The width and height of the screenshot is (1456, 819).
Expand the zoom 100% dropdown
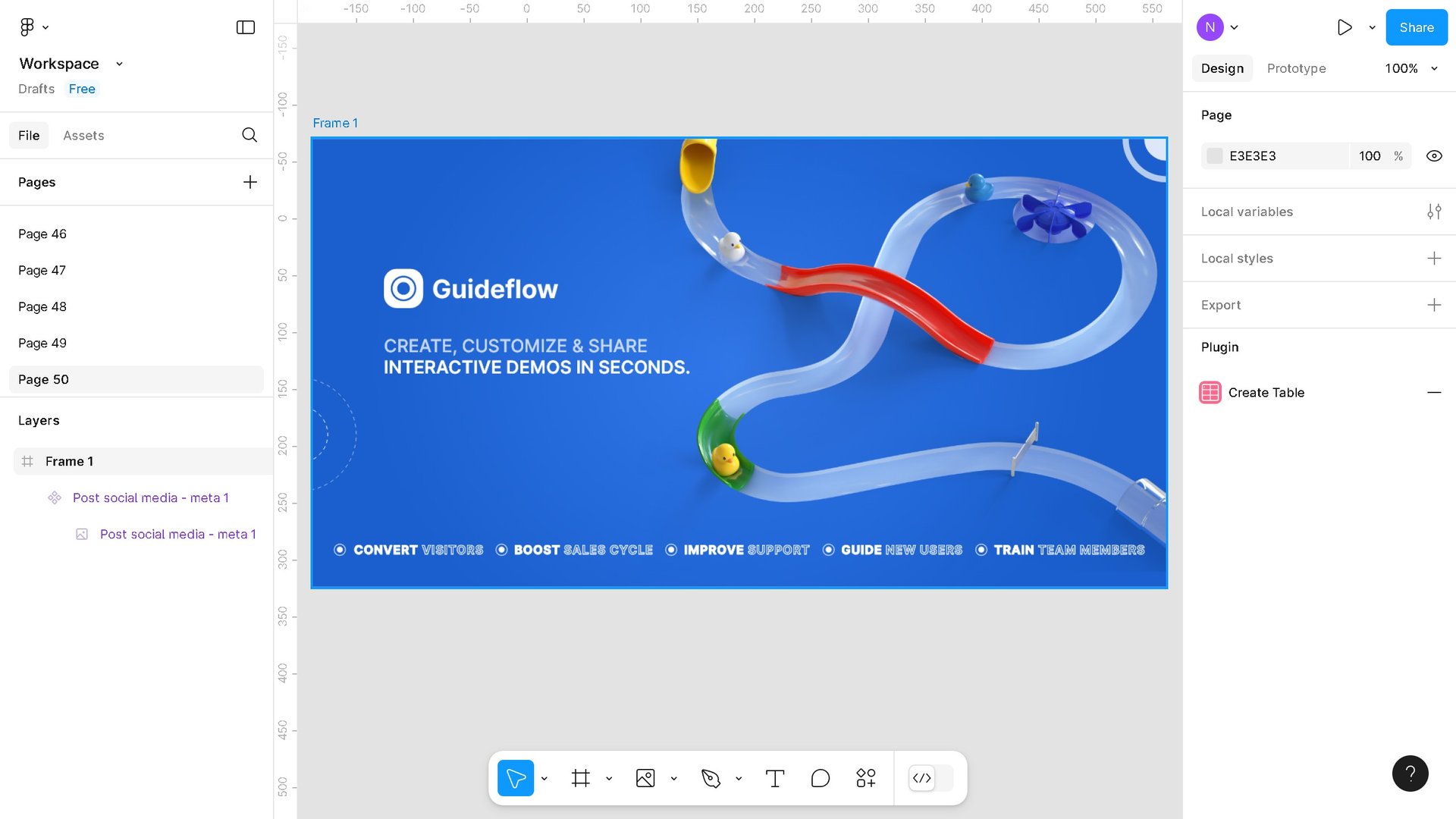(x=1410, y=68)
